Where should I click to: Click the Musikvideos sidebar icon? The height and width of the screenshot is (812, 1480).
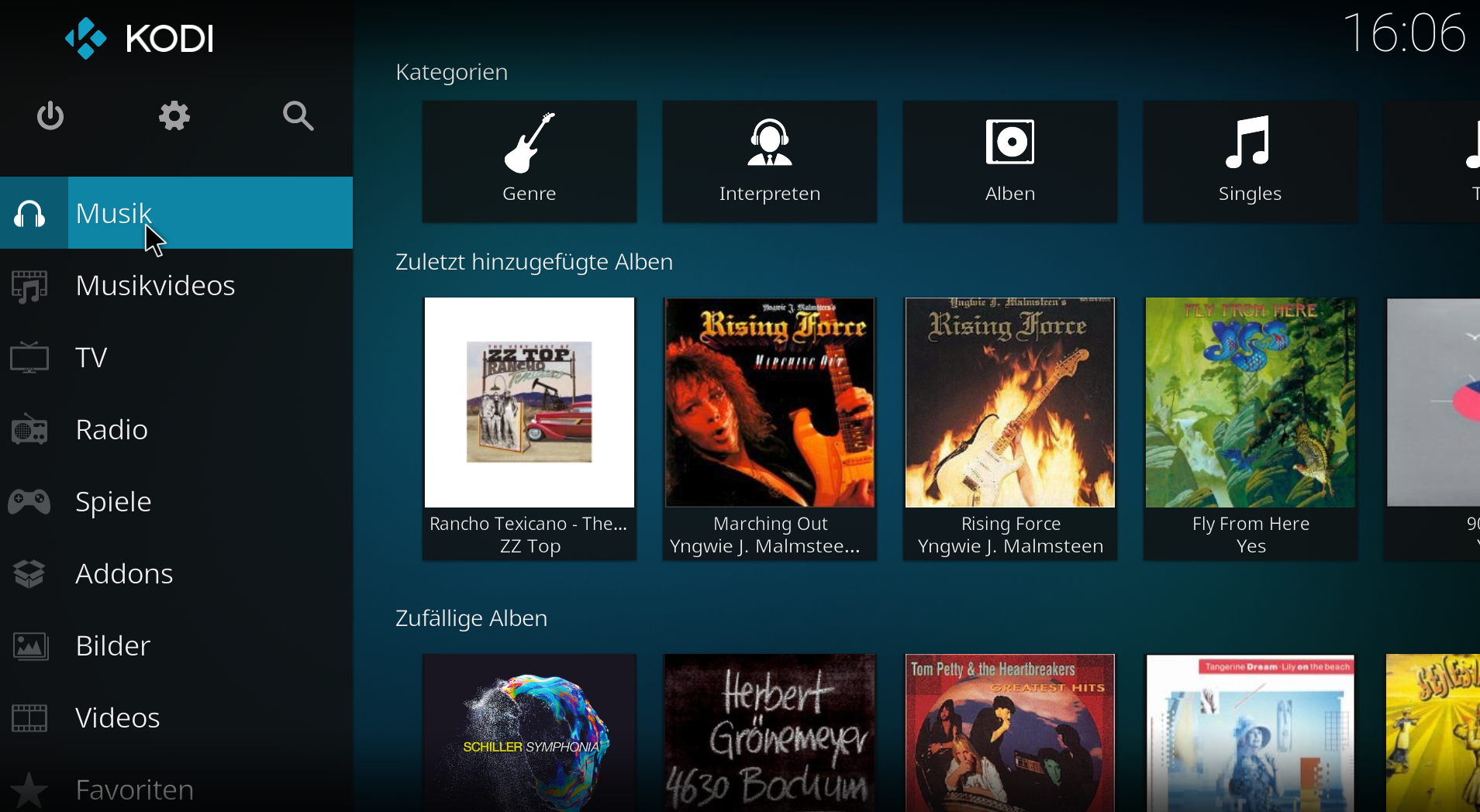coord(29,286)
